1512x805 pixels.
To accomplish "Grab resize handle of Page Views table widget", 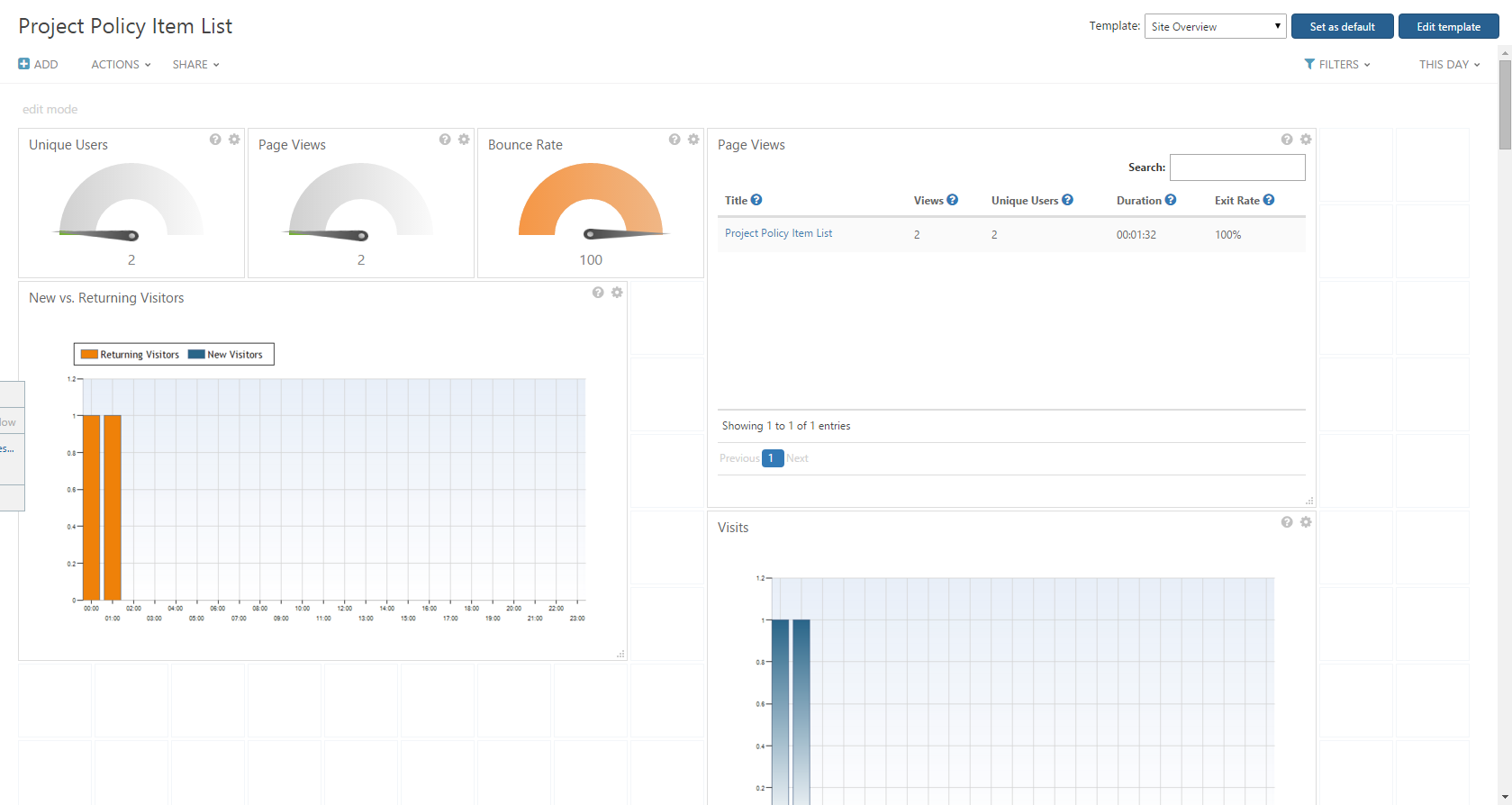I will [x=1309, y=502].
